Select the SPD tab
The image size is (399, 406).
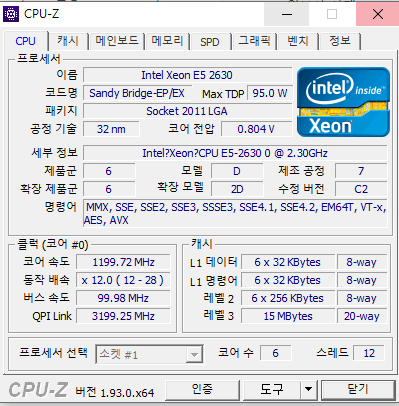210,42
